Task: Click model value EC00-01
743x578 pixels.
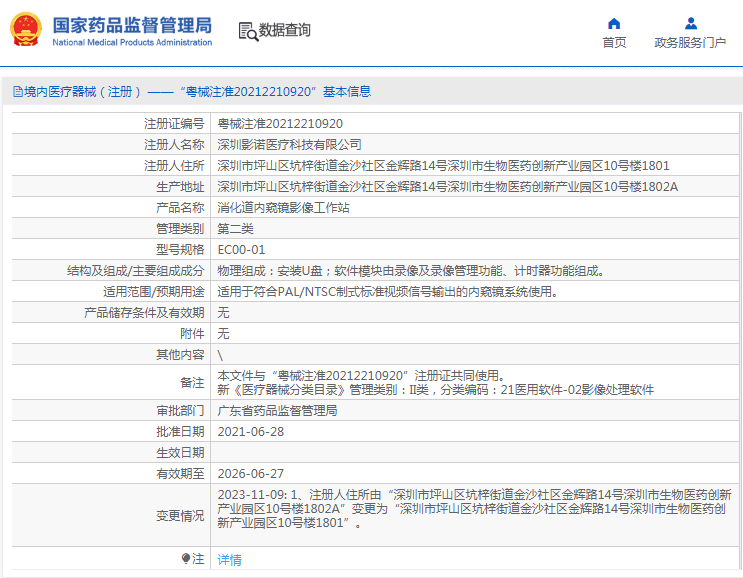Action: (241, 250)
